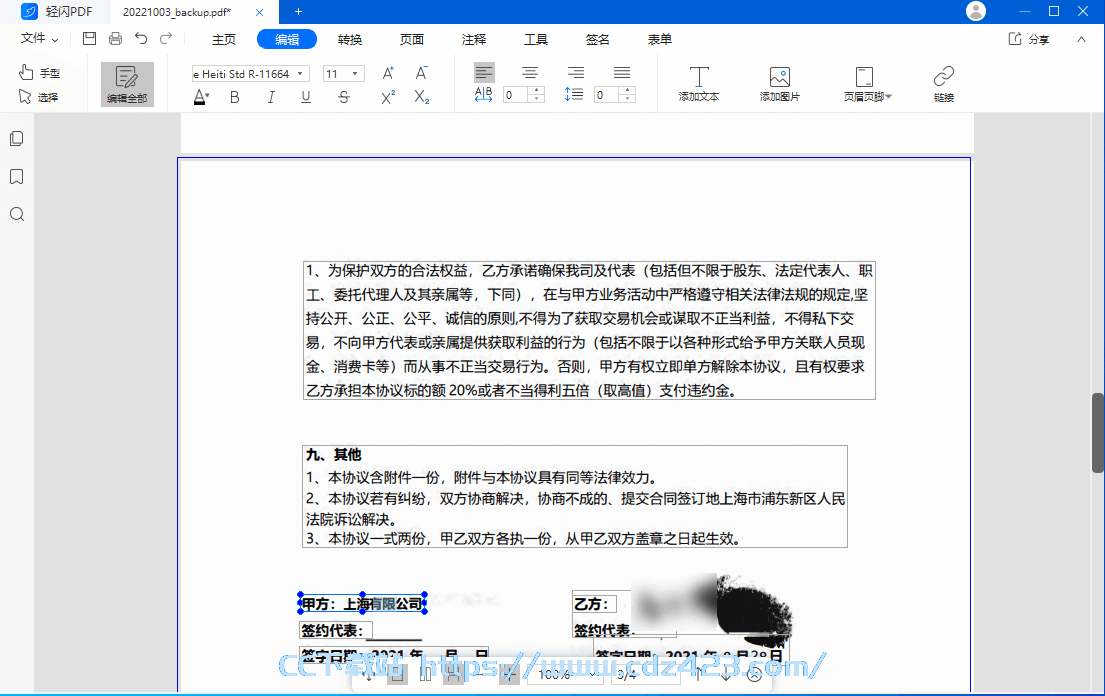The width and height of the screenshot is (1105, 696).
Task: Click the Link (链接) tool
Action: (x=944, y=84)
